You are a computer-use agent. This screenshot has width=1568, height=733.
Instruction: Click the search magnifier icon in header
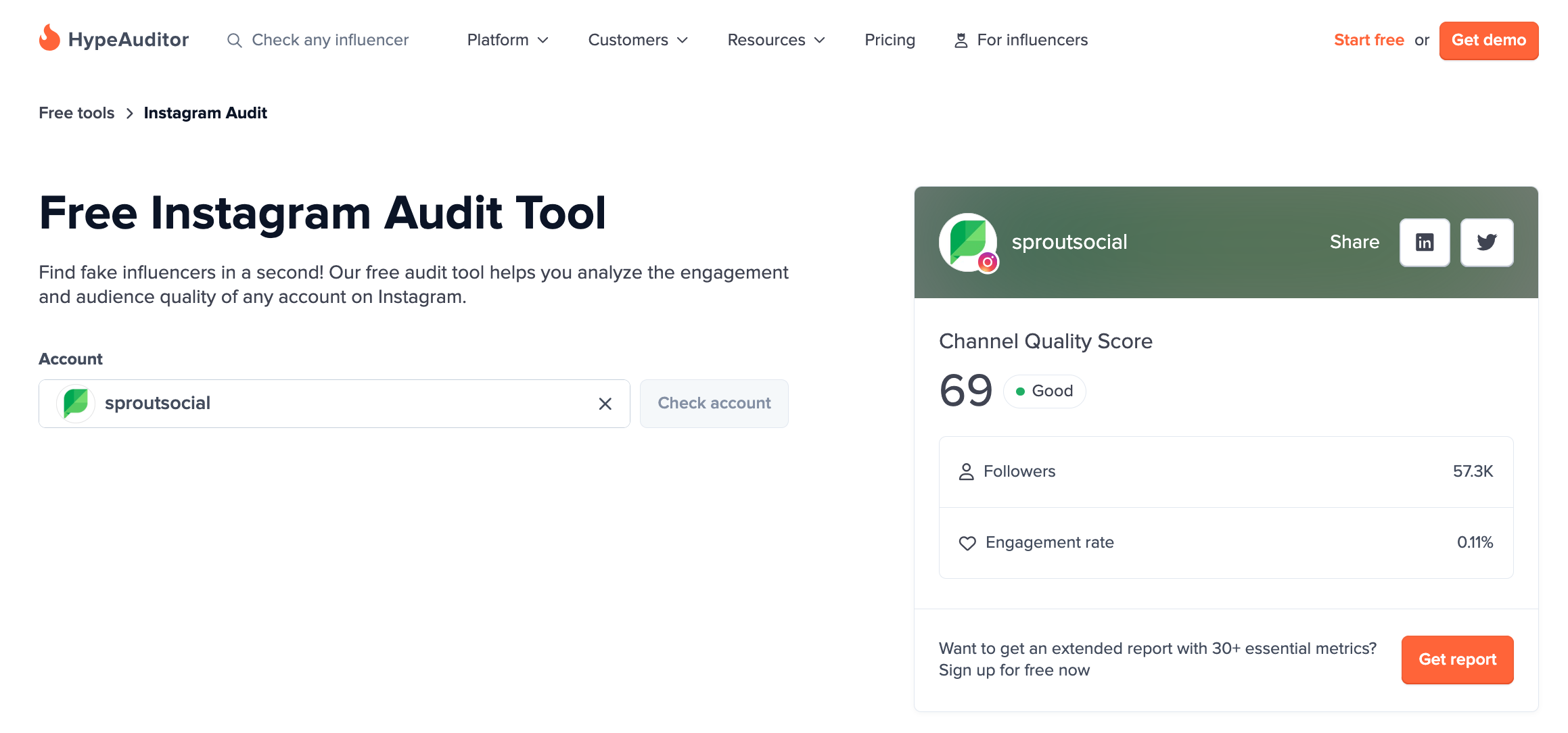[x=234, y=41]
